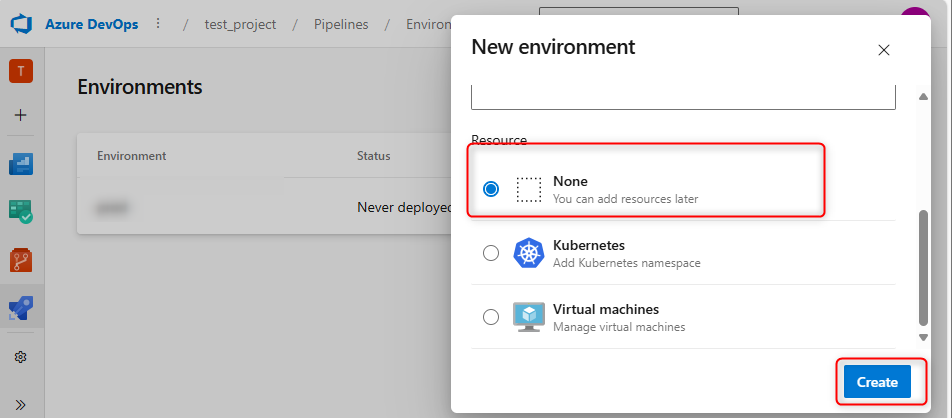Viewport: 952px width, 418px height.
Task: Select the None resource radio button
Action: [x=491, y=189]
